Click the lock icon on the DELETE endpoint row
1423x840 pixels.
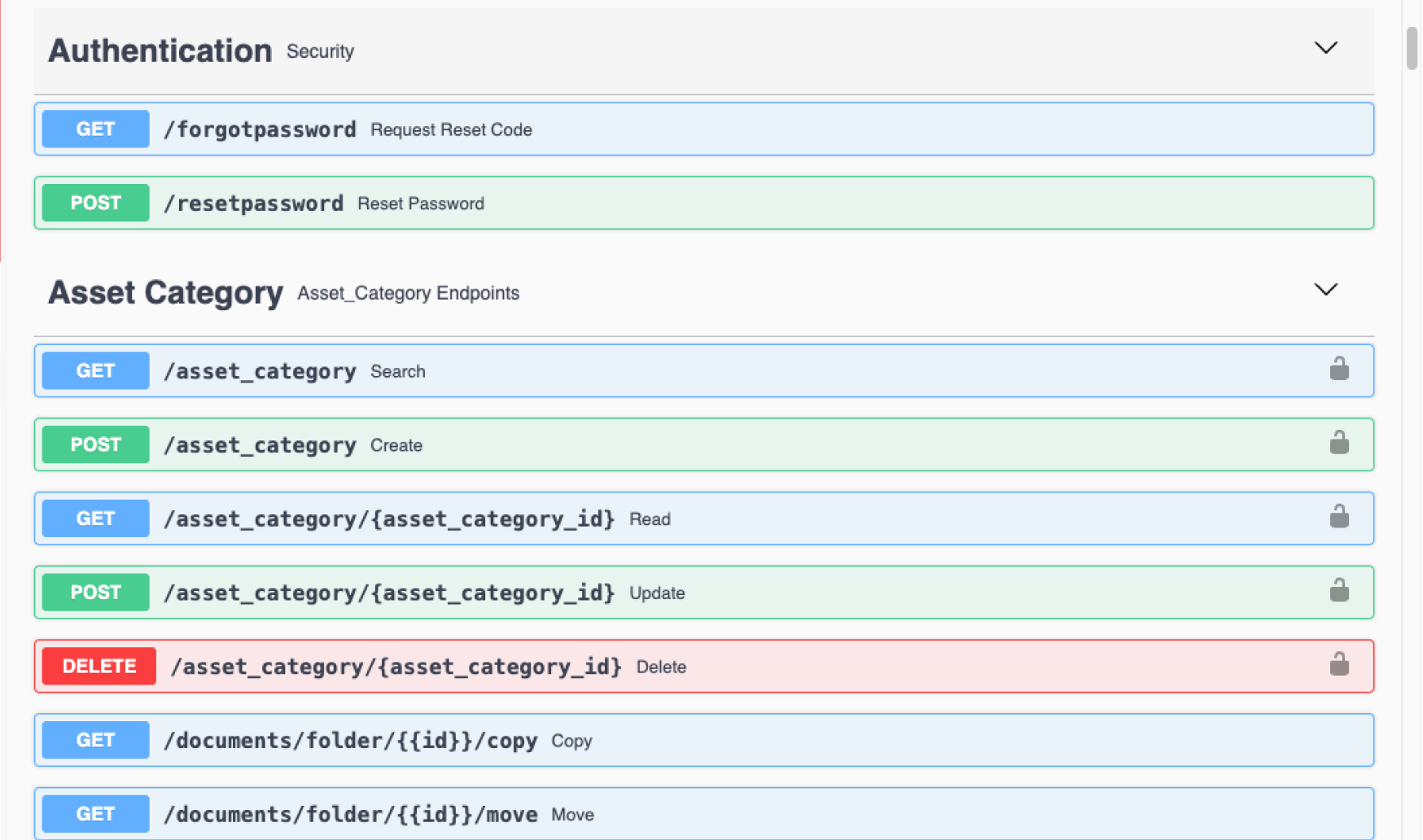[x=1339, y=663]
